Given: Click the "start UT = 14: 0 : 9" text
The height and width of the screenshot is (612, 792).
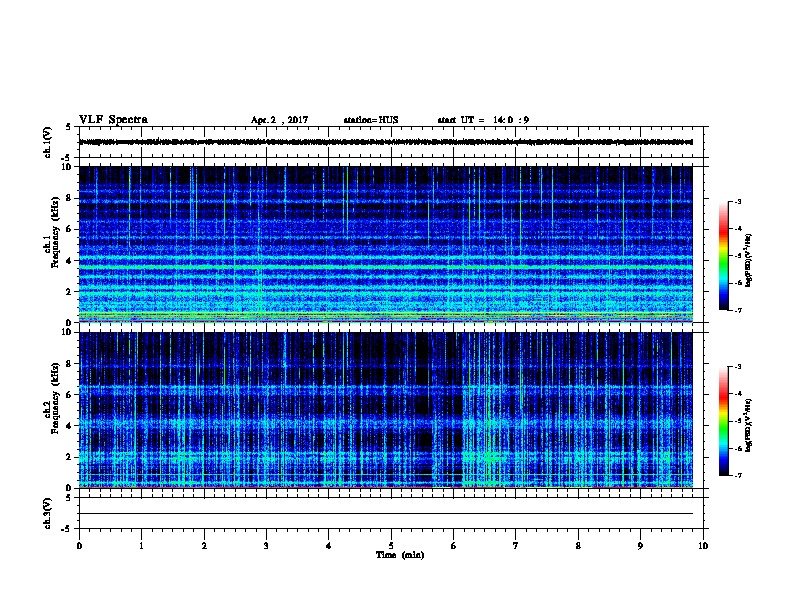Looking at the screenshot, I should (x=483, y=120).
